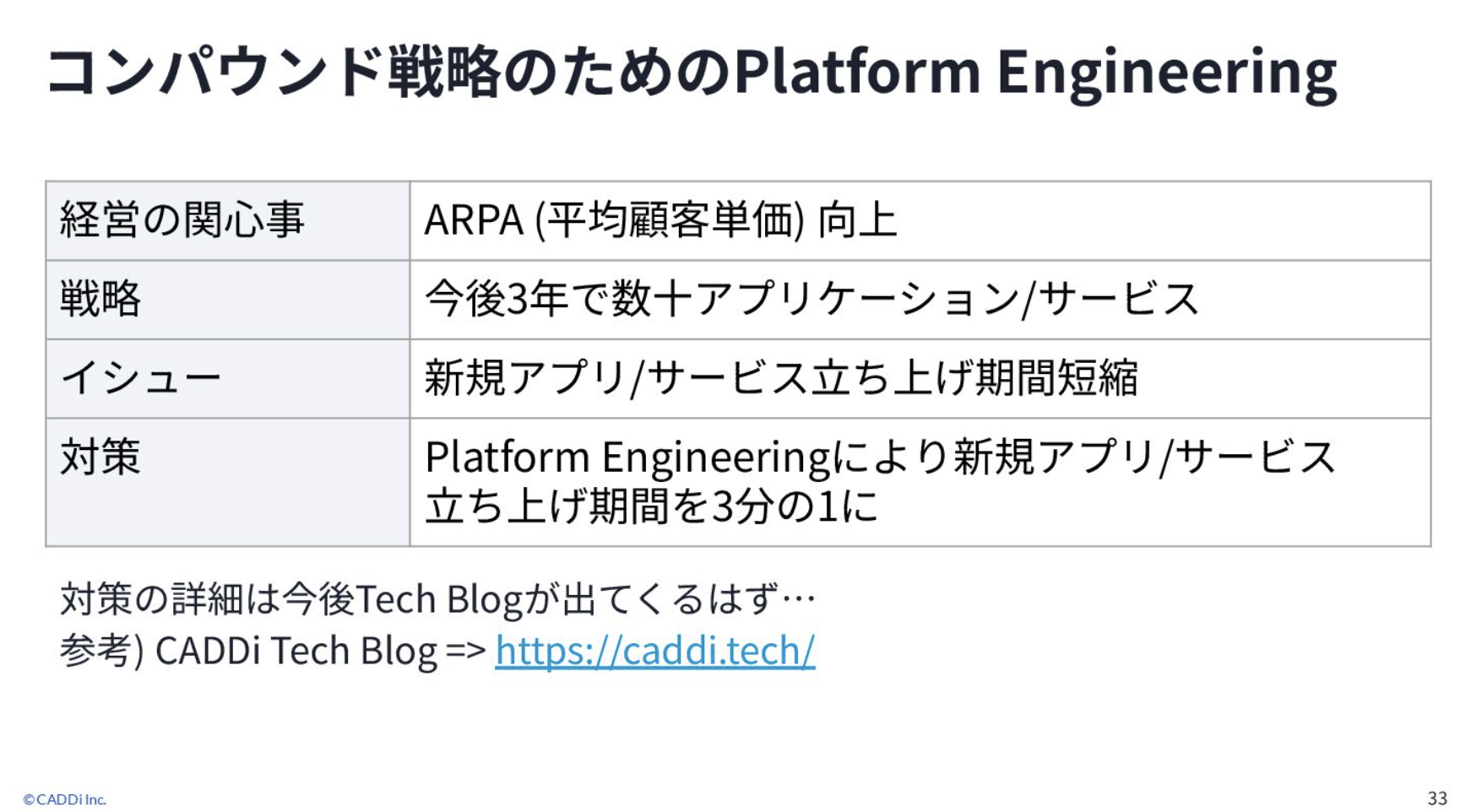Click the ©CADDi Inc. footer text
This screenshot has width=1471, height=812.
pos(65,799)
